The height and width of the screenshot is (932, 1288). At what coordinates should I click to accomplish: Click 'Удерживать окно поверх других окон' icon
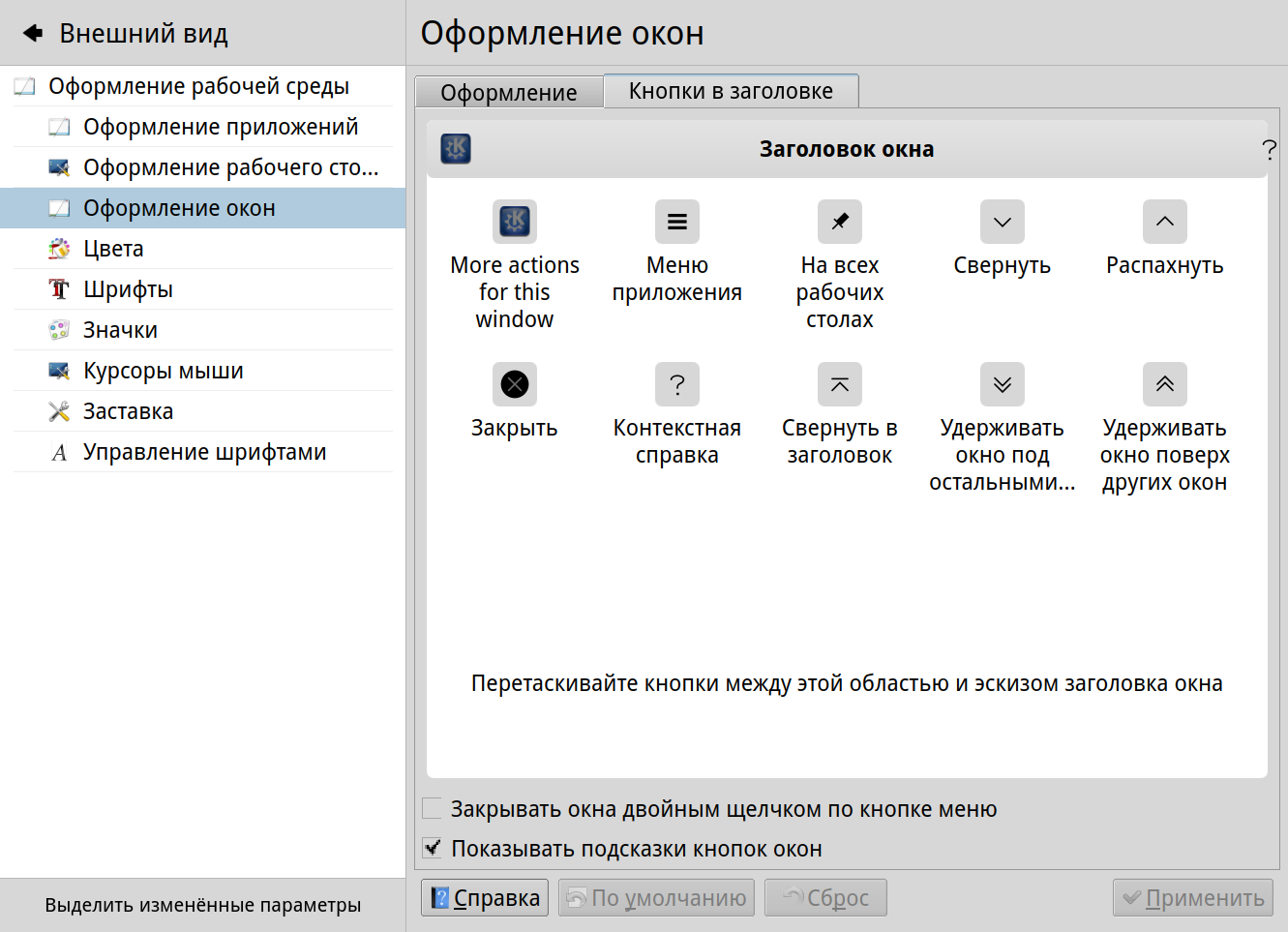pyautogui.click(x=1165, y=384)
